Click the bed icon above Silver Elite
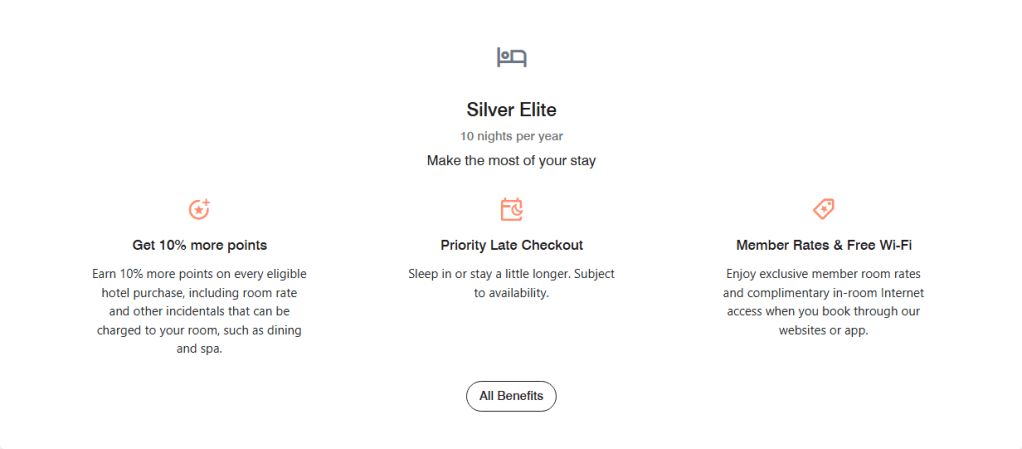This screenshot has width=1022, height=449. (511, 57)
